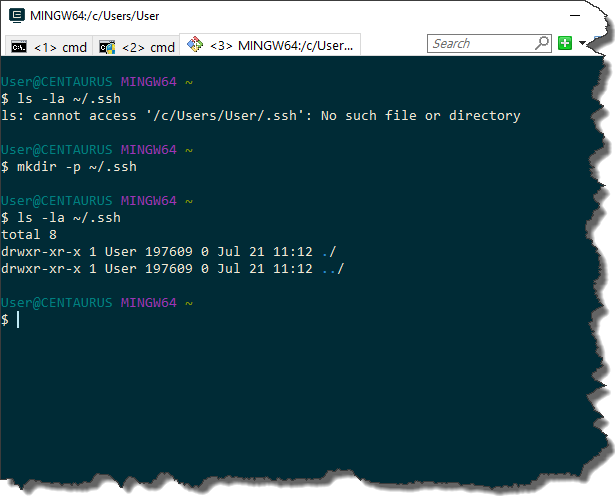Switch to the <2> cmd tab
Screen dimensions: 615x496
(136, 47)
